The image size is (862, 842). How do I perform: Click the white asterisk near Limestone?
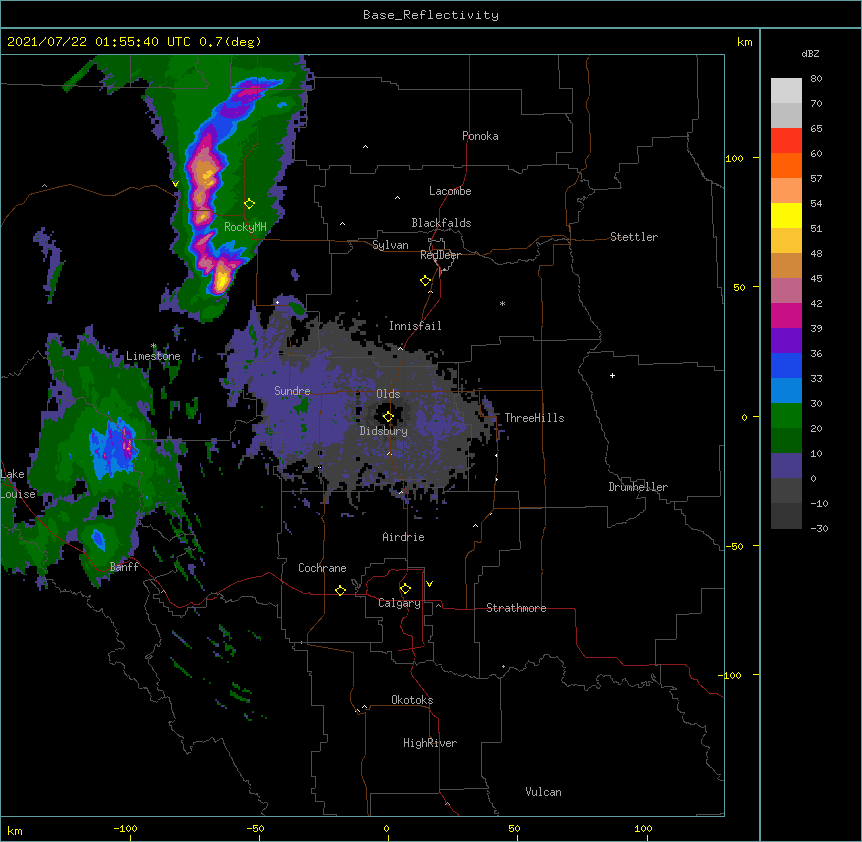point(153,346)
